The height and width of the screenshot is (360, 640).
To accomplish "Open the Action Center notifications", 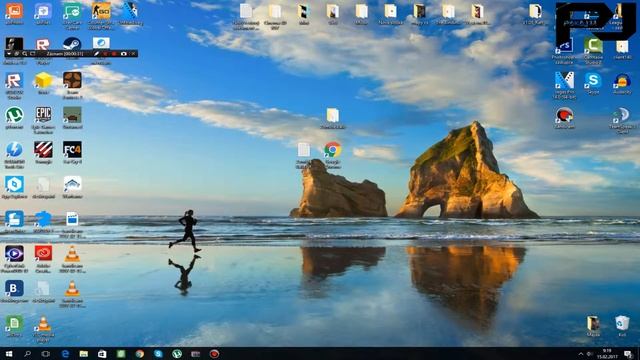I will [x=628, y=354].
